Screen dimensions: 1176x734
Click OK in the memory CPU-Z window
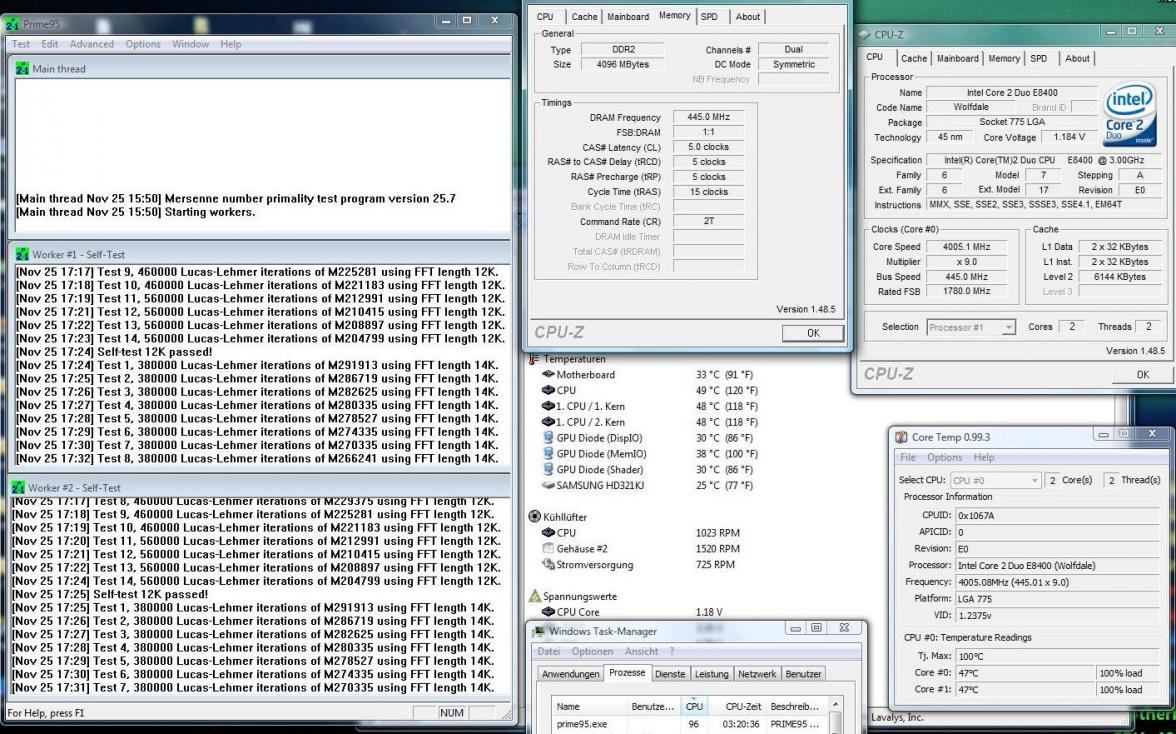(813, 333)
